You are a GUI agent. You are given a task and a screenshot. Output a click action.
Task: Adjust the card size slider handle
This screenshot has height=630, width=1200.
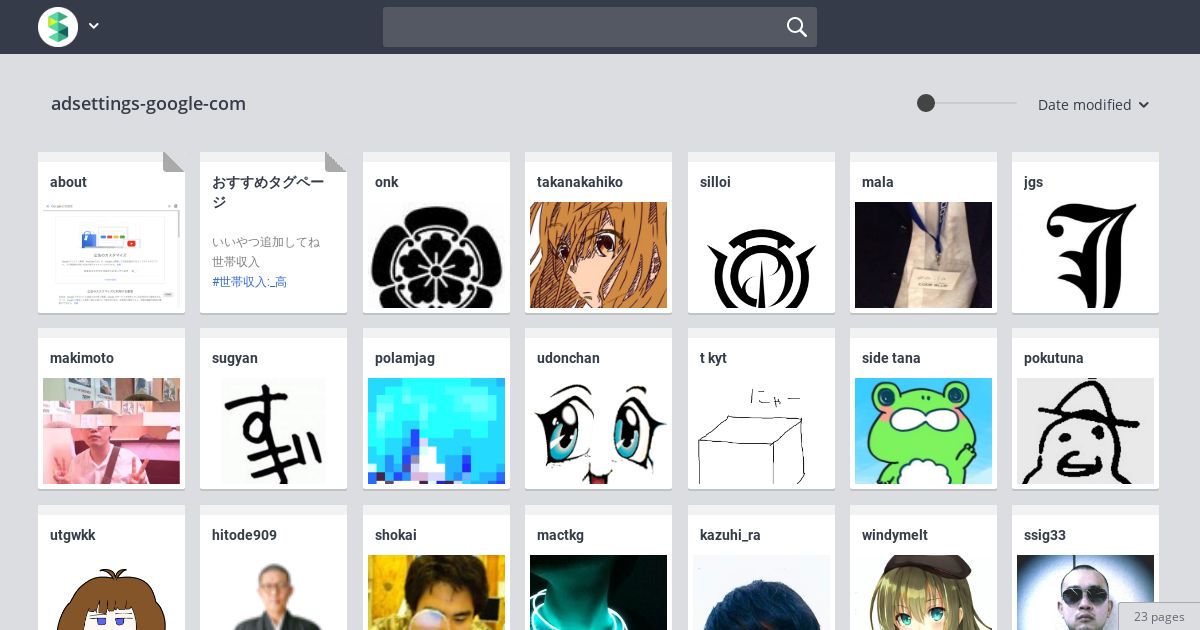click(926, 103)
